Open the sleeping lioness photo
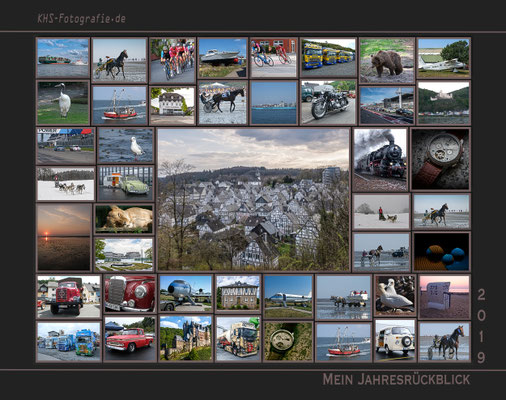The image size is (506, 400). (124, 219)
